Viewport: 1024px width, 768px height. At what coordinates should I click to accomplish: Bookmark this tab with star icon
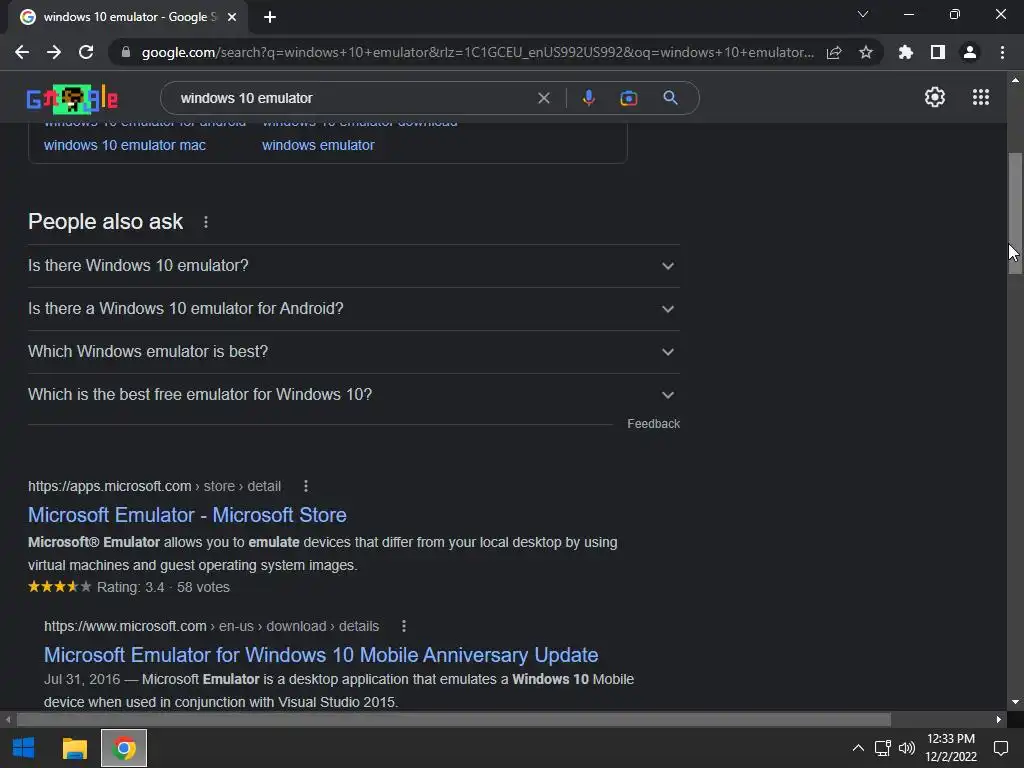(x=866, y=52)
